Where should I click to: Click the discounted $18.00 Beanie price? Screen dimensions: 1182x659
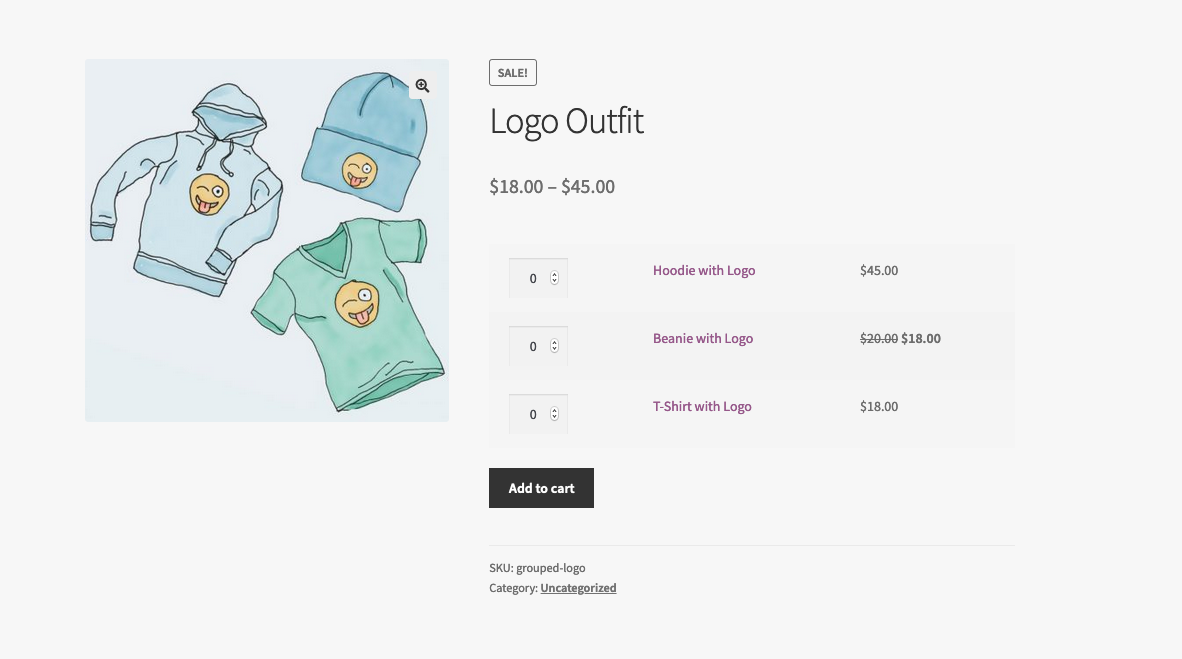tap(920, 338)
